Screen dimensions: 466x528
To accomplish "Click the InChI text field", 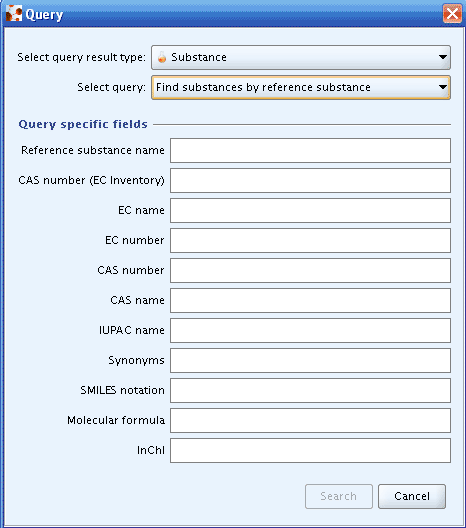I will 310,450.
